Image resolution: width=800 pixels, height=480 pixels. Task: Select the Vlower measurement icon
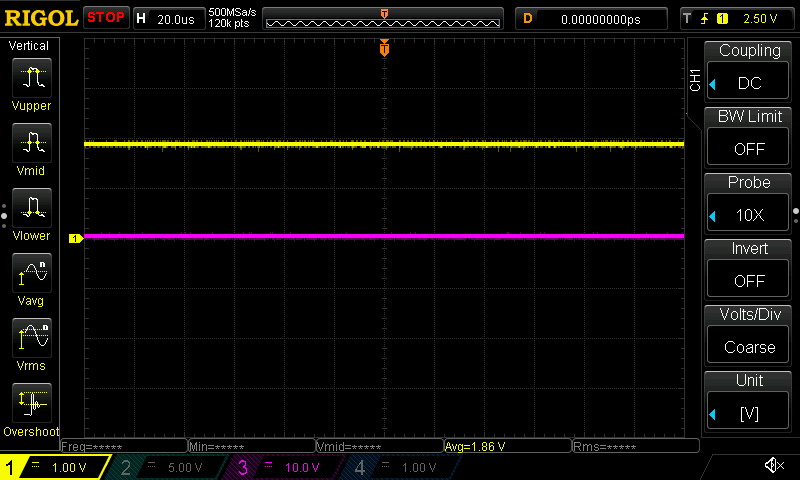click(32, 208)
